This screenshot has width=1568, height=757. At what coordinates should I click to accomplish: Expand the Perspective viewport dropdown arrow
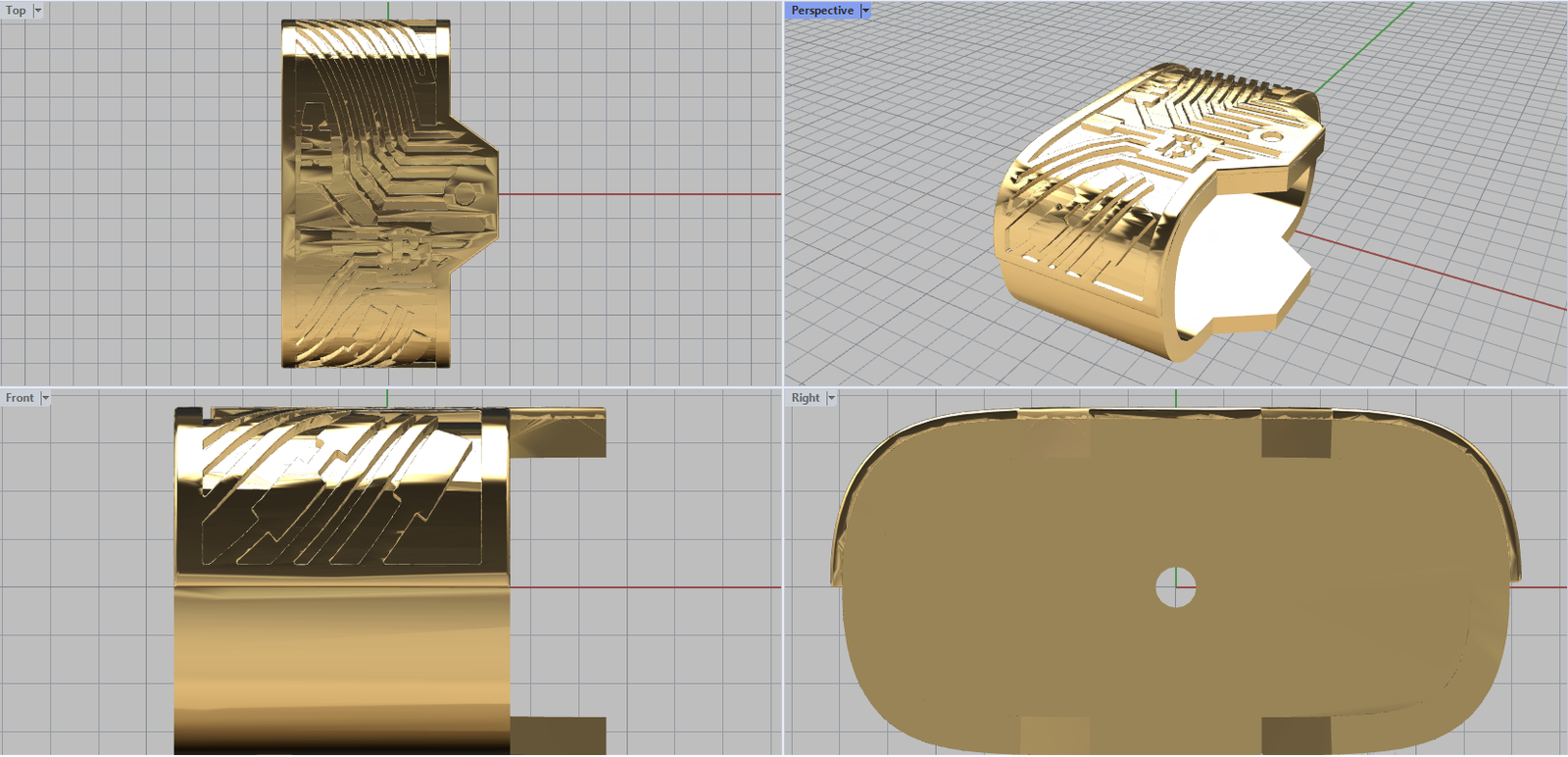[x=865, y=11]
